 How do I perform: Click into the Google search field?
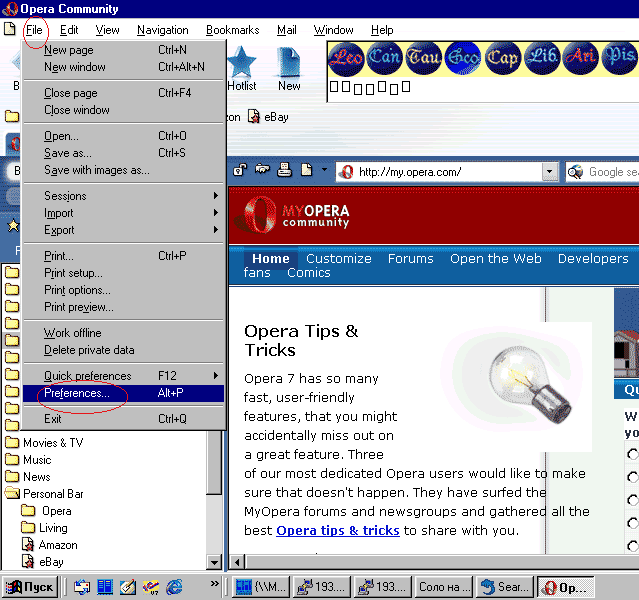(x=613, y=172)
